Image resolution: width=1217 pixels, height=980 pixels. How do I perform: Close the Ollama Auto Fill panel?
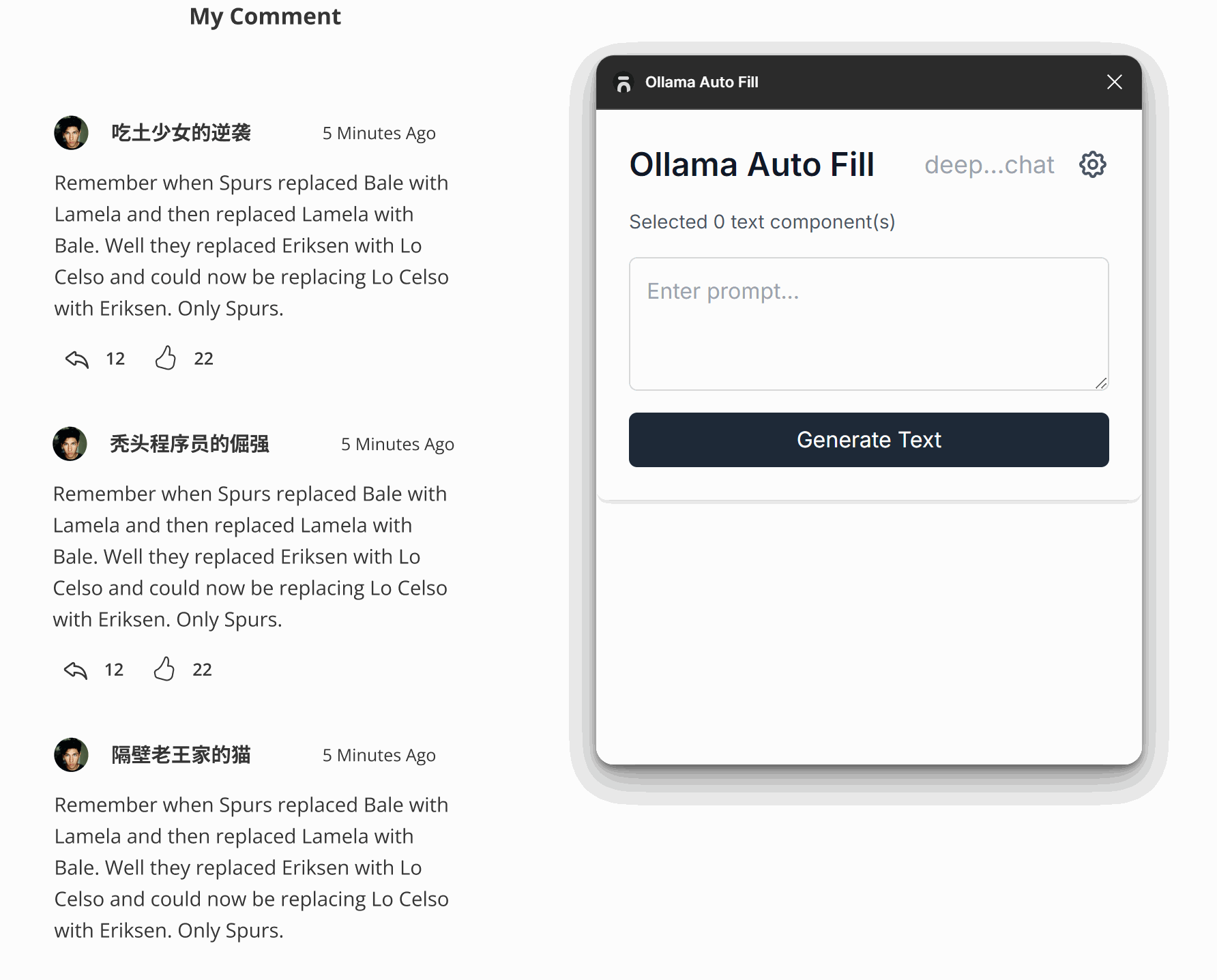click(1114, 82)
